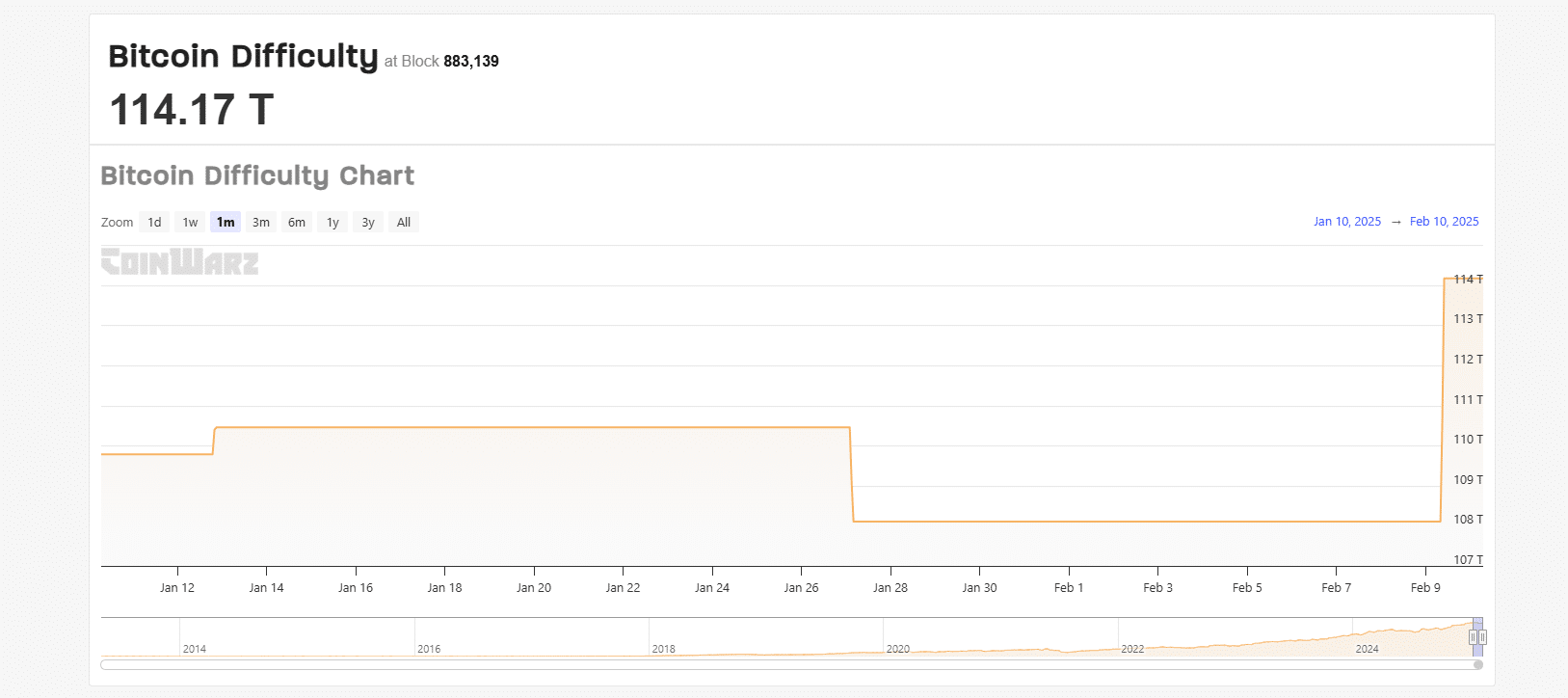Click the 107 T y-axis label
The height and width of the screenshot is (698, 1568).
pos(1468,559)
